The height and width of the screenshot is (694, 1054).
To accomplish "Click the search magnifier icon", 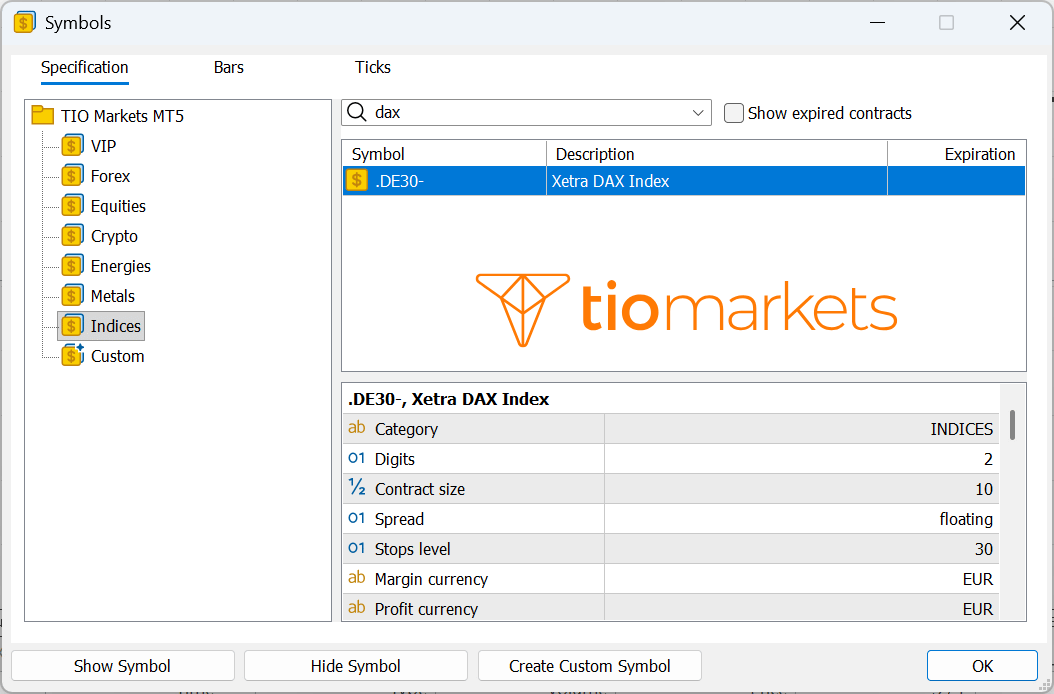I will point(357,112).
